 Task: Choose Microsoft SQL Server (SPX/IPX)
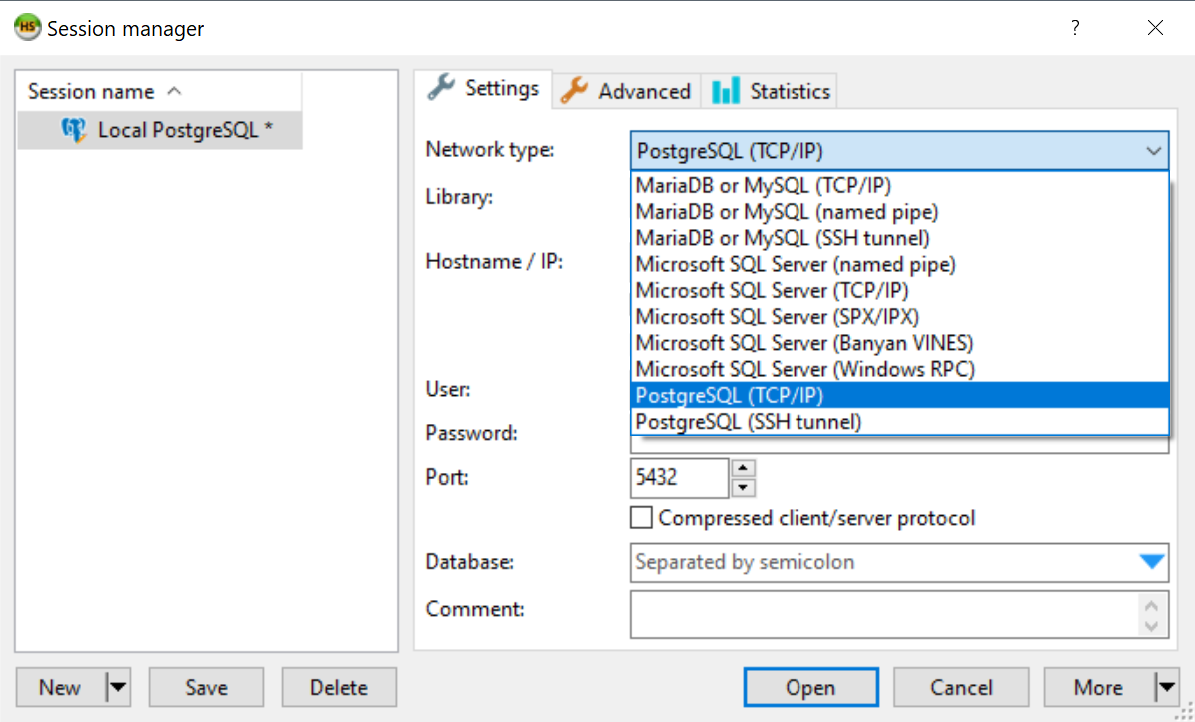tap(899, 316)
